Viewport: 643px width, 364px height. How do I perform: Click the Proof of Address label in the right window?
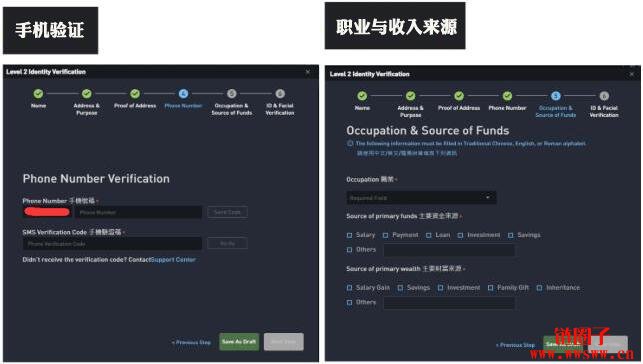point(459,108)
